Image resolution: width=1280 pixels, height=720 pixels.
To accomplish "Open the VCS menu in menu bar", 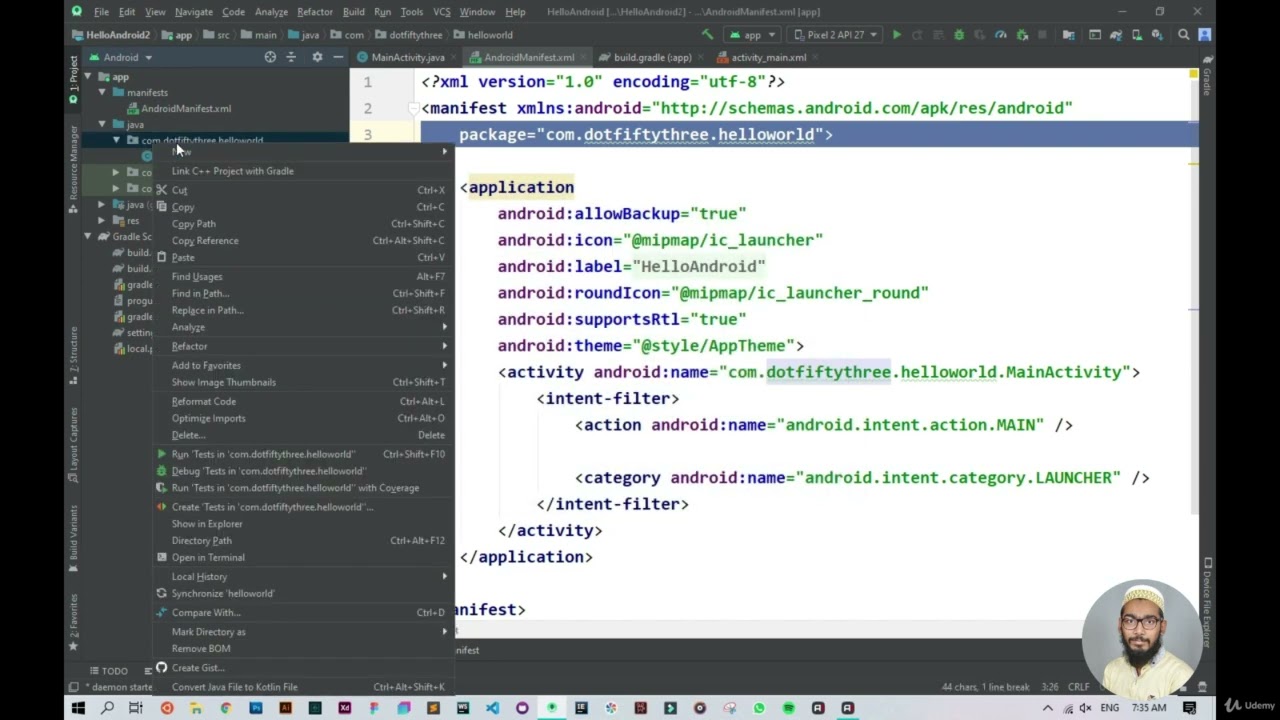I will (x=441, y=12).
